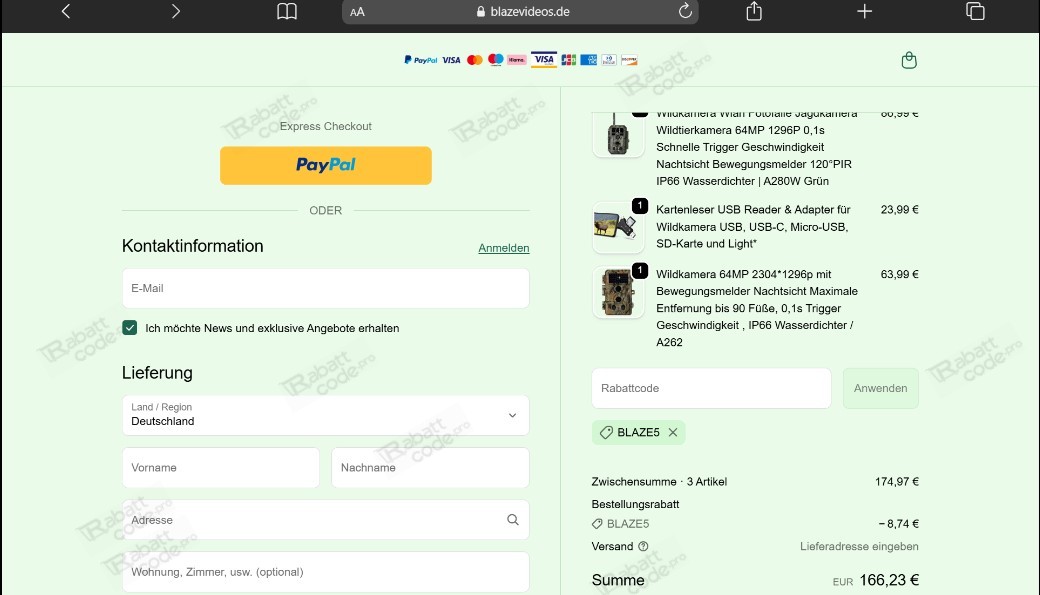Open the share sheet icon
The width and height of the screenshot is (1040, 595).
pyautogui.click(x=754, y=11)
